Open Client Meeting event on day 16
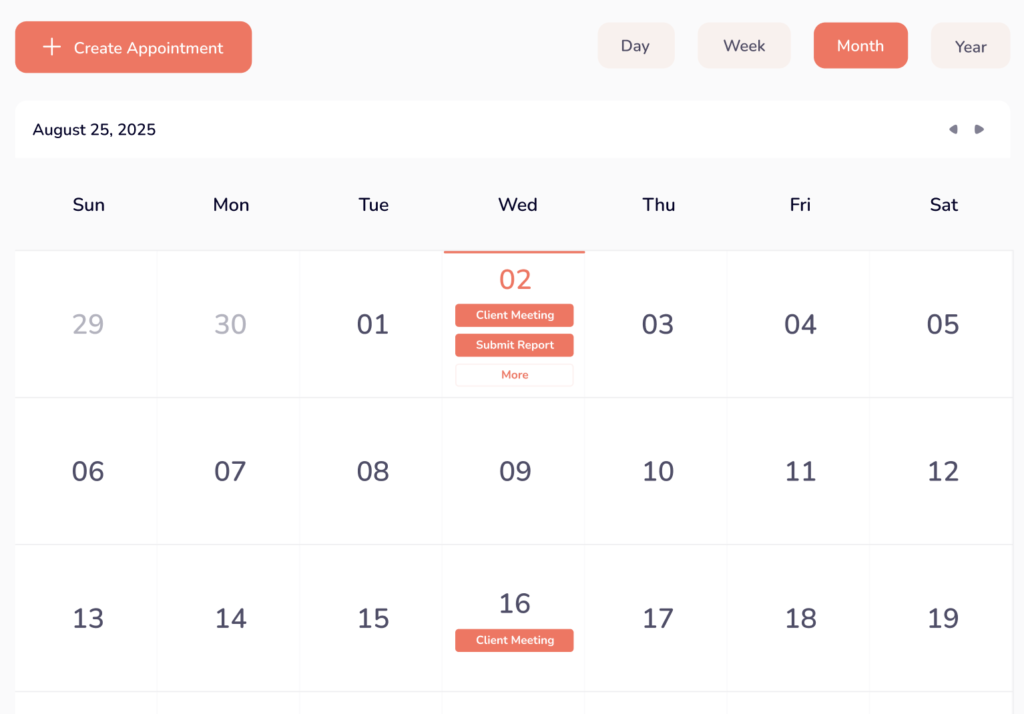Viewport: 1024px width, 714px height. click(x=514, y=640)
